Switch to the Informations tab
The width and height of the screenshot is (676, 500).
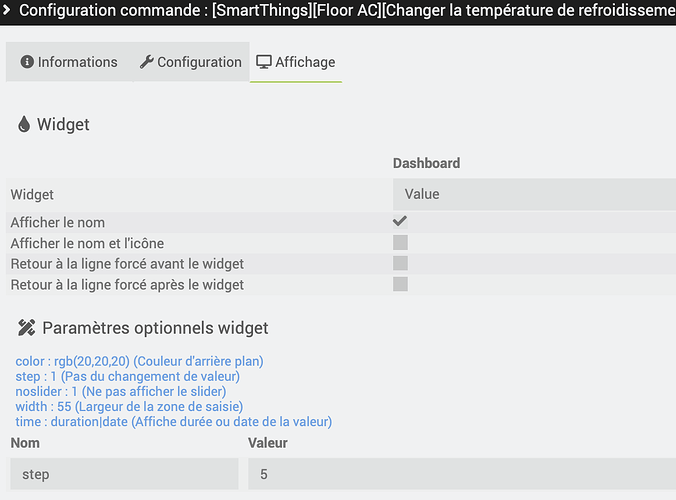pos(69,62)
